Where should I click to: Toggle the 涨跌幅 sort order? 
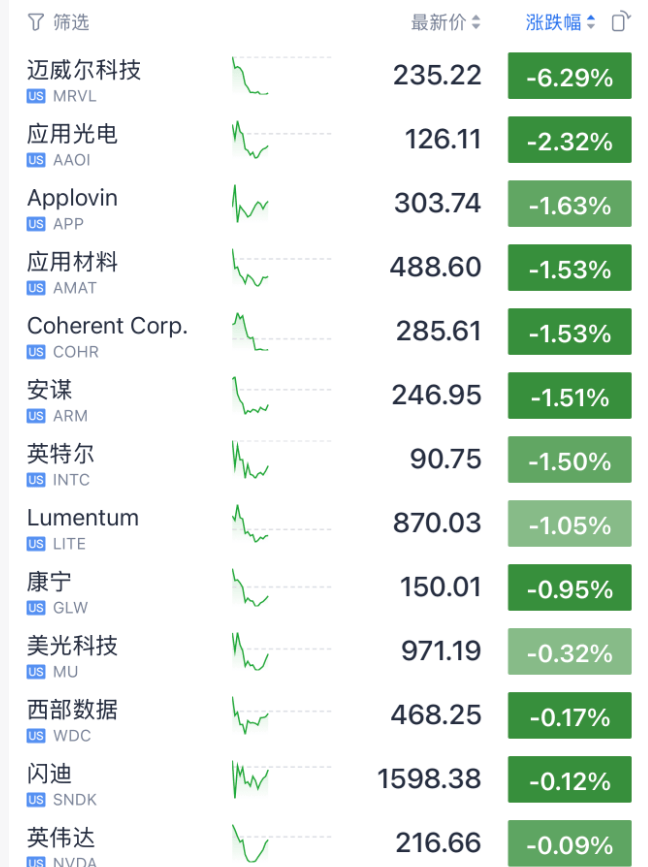[560, 22]
